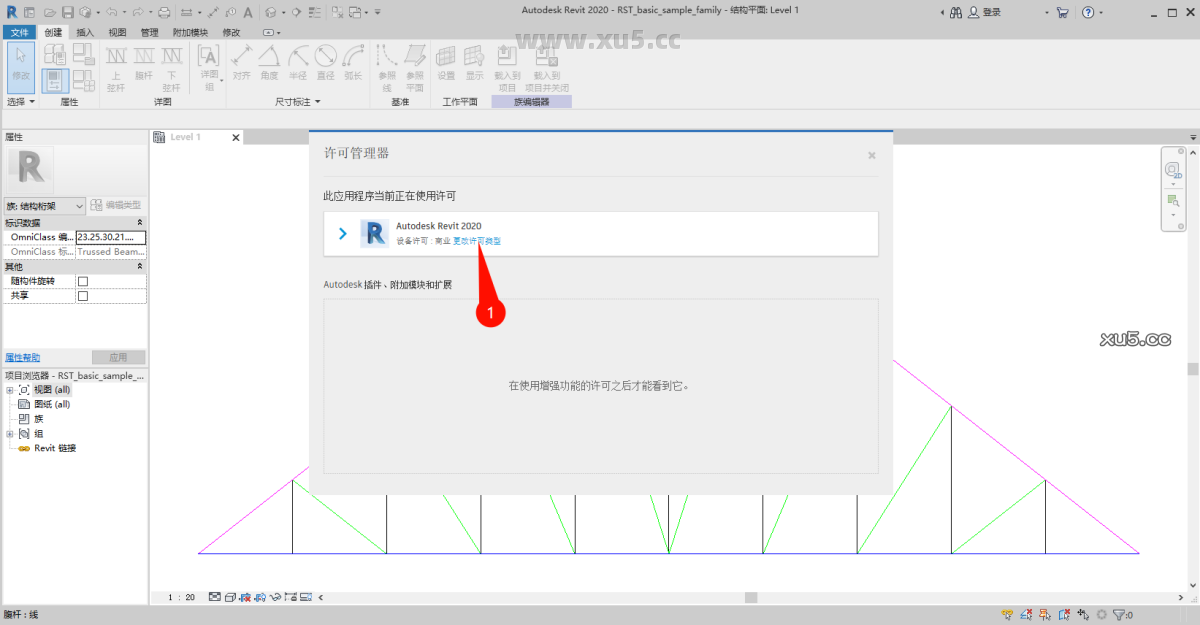Image resolution: width=1200 pixels, height=625 pixels.
Task: Click the 载入到项目 icon
Action: coord(507,68)
